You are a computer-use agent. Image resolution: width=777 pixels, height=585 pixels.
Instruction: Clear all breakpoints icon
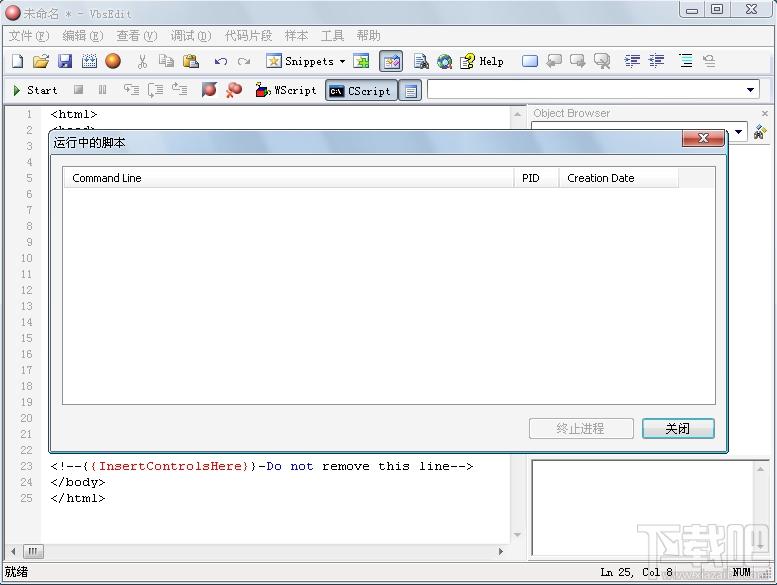point(233,90)
